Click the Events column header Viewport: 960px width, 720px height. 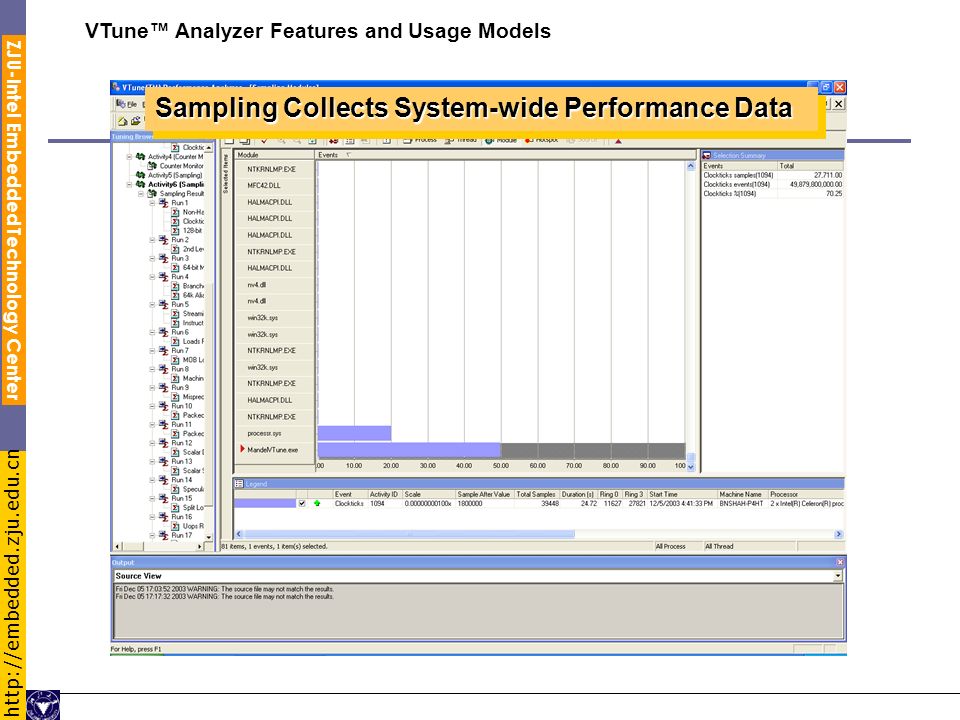pyautogui.click(x=506, y=155)
